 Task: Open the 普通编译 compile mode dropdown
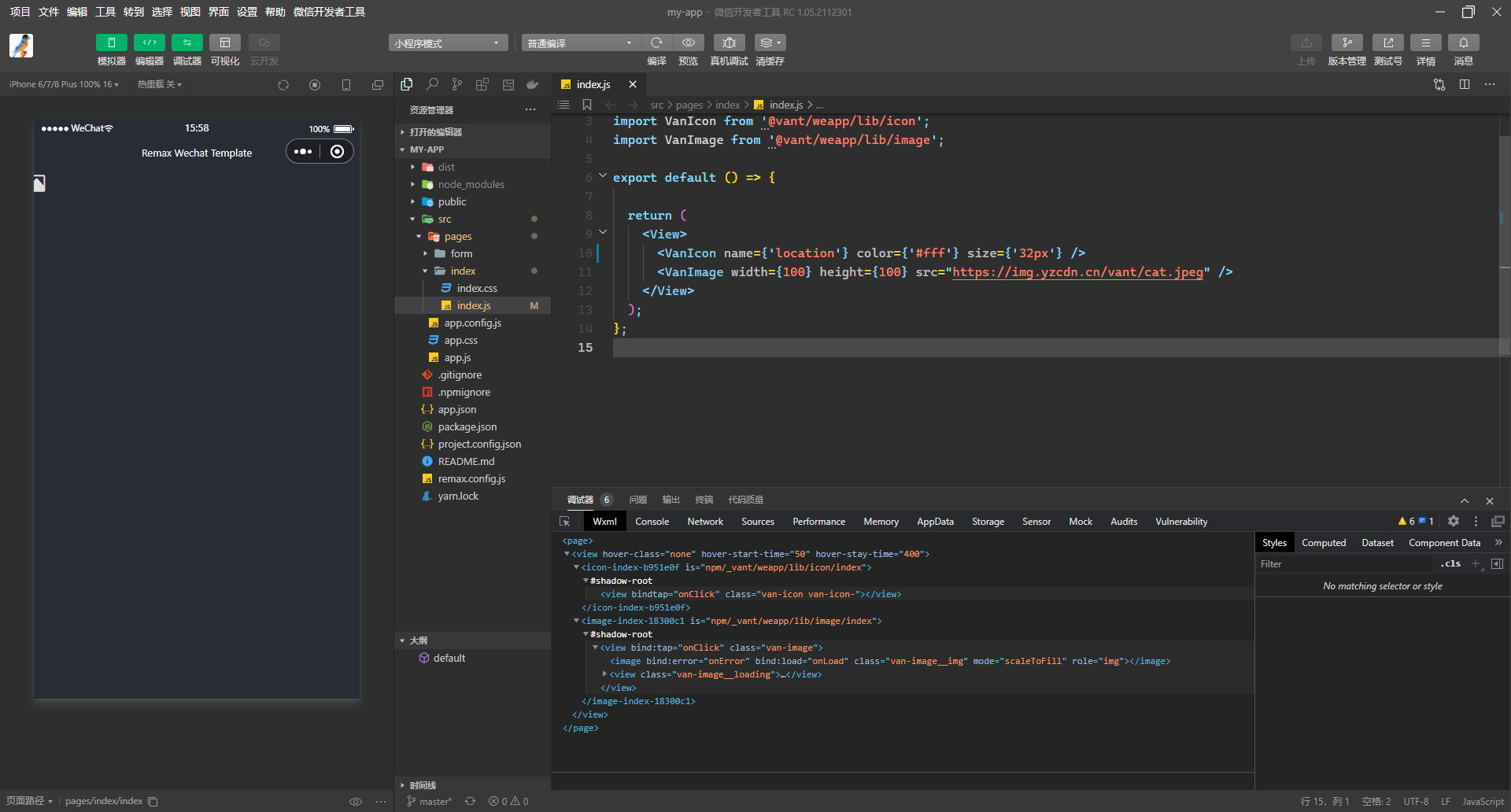580,42
